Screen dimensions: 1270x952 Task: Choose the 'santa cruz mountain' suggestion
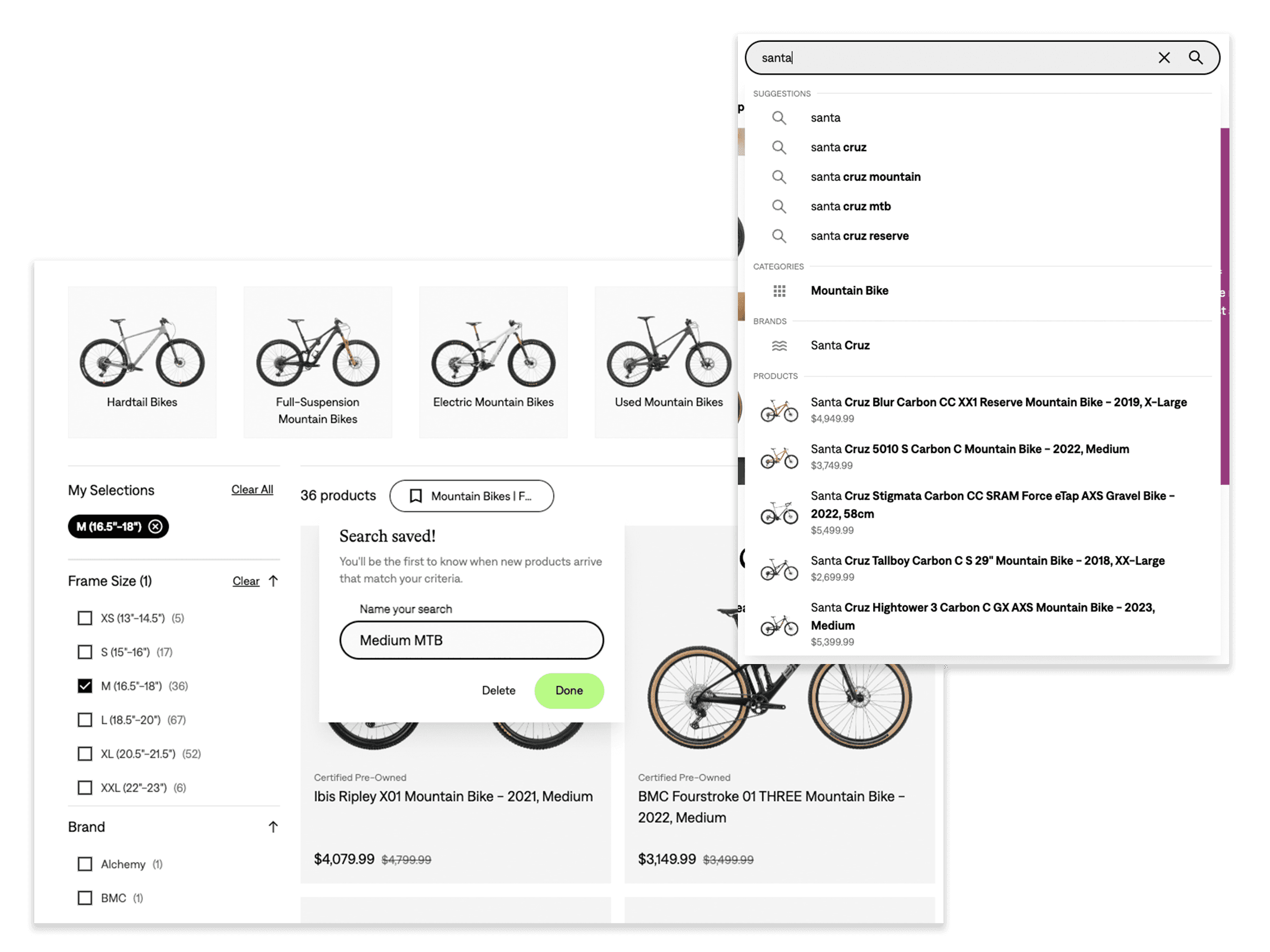point(865,176)
